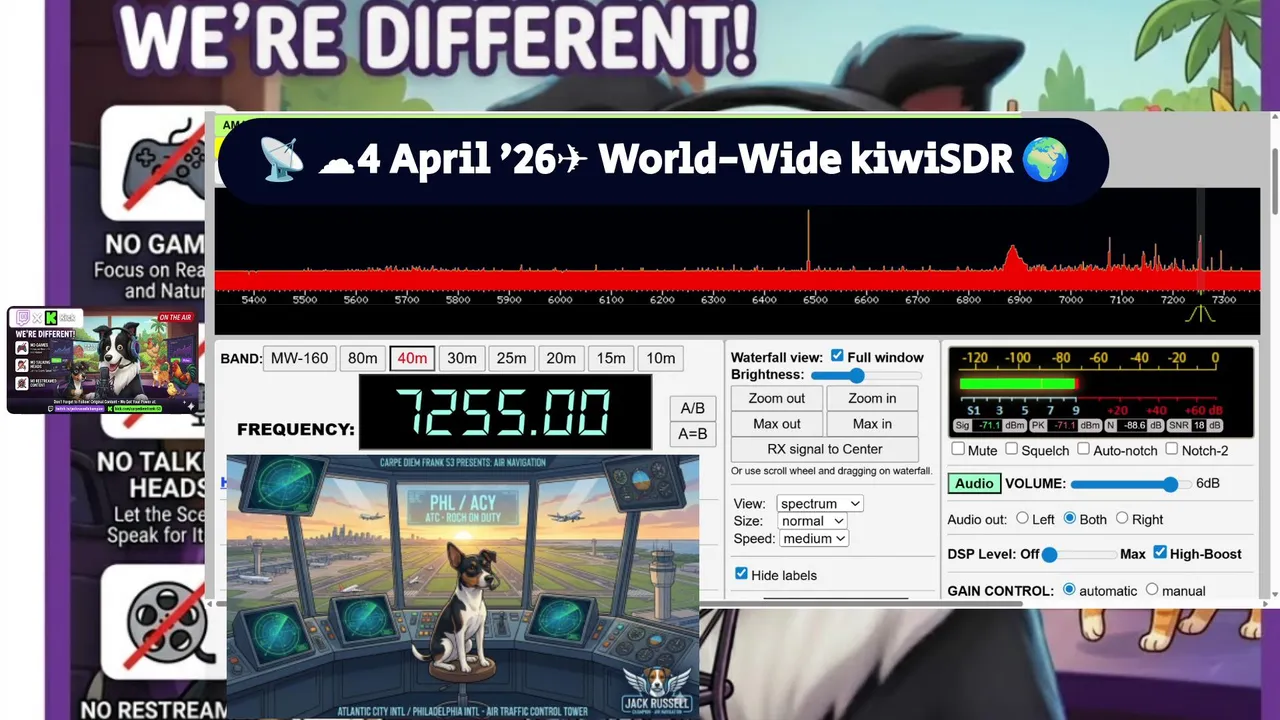
Task: Click RX signal to Center button
Action: pyautogui.click(x=824, y=449)
